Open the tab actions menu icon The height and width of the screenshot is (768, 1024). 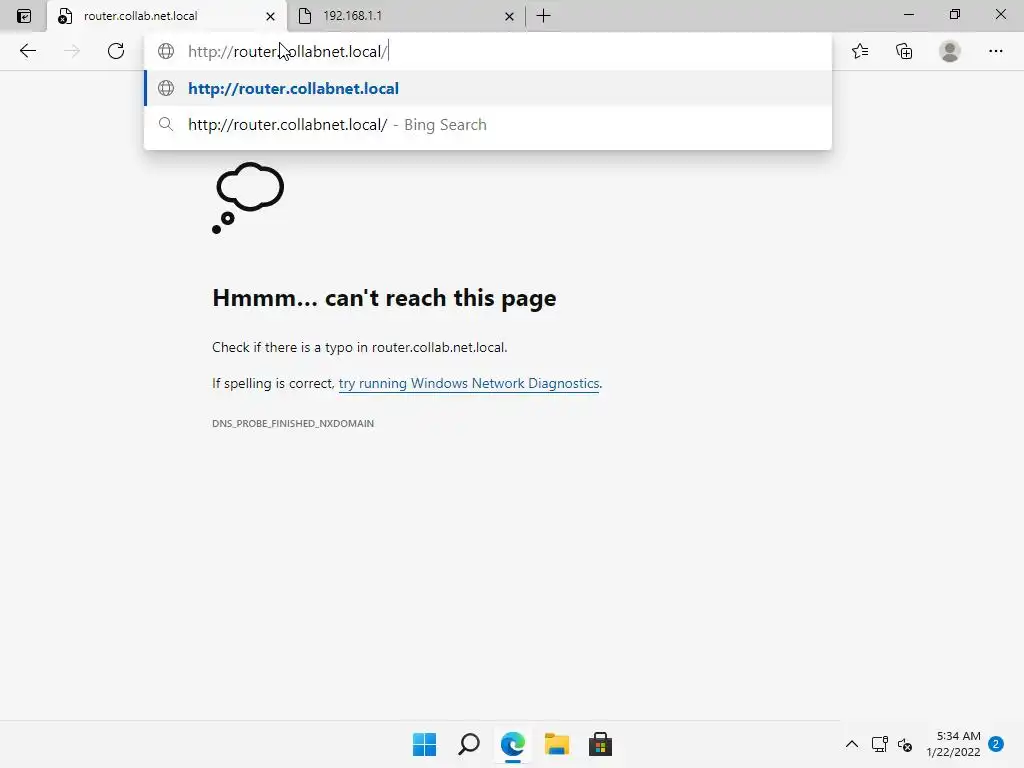tap(24, 16)
